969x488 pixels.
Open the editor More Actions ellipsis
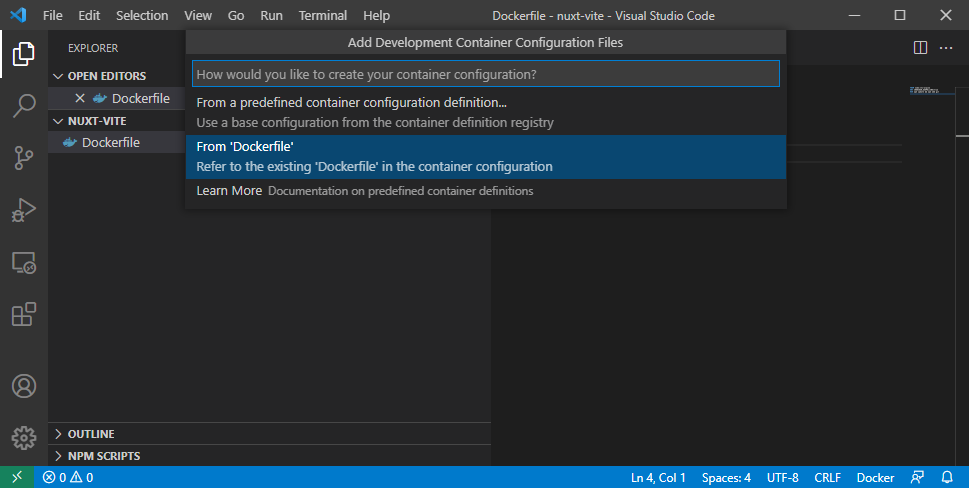pyautogui.click(x=946, y=48)
